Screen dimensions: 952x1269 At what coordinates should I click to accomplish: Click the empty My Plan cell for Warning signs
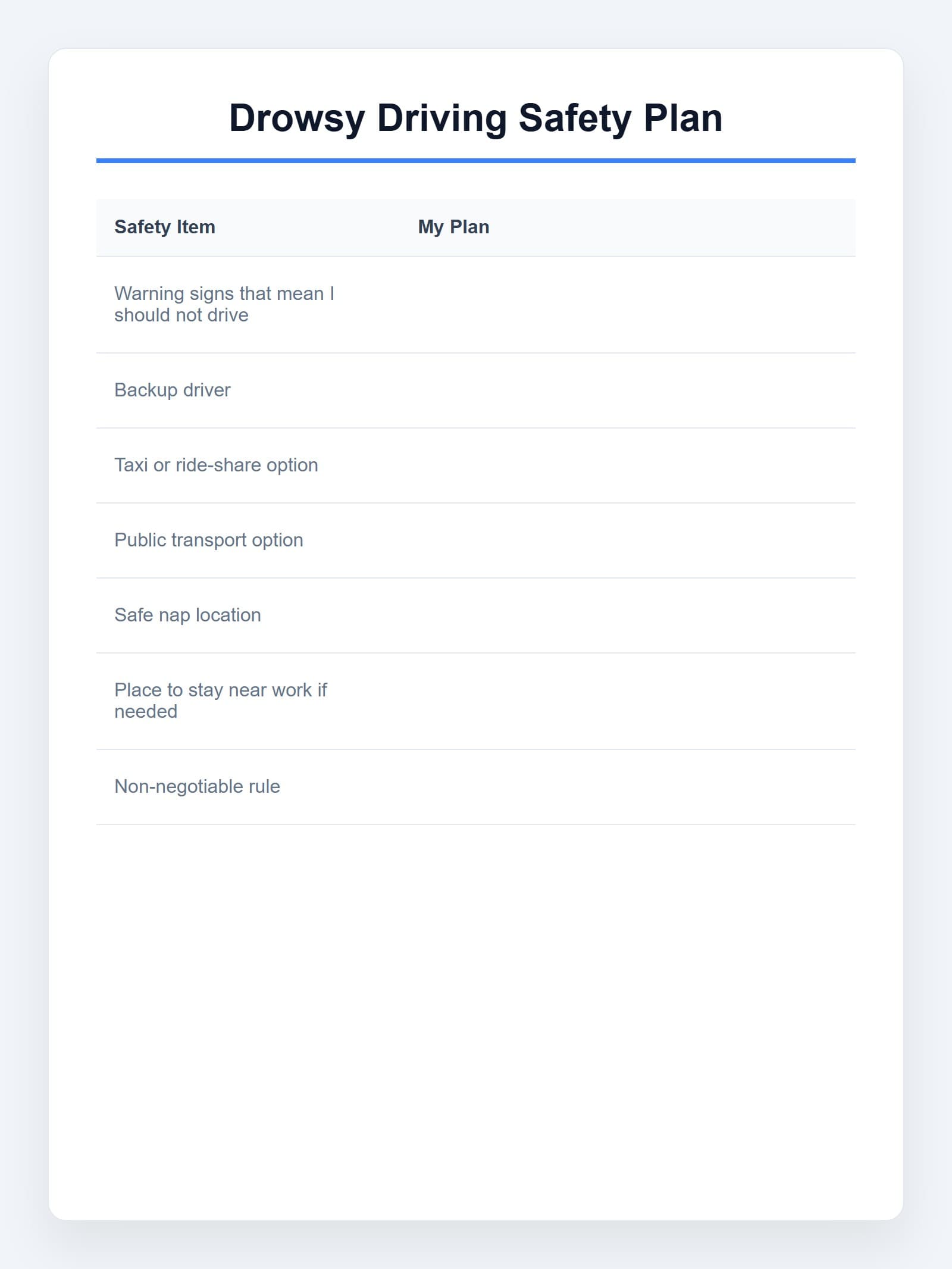pyautogui.click(x=628, y=305)
